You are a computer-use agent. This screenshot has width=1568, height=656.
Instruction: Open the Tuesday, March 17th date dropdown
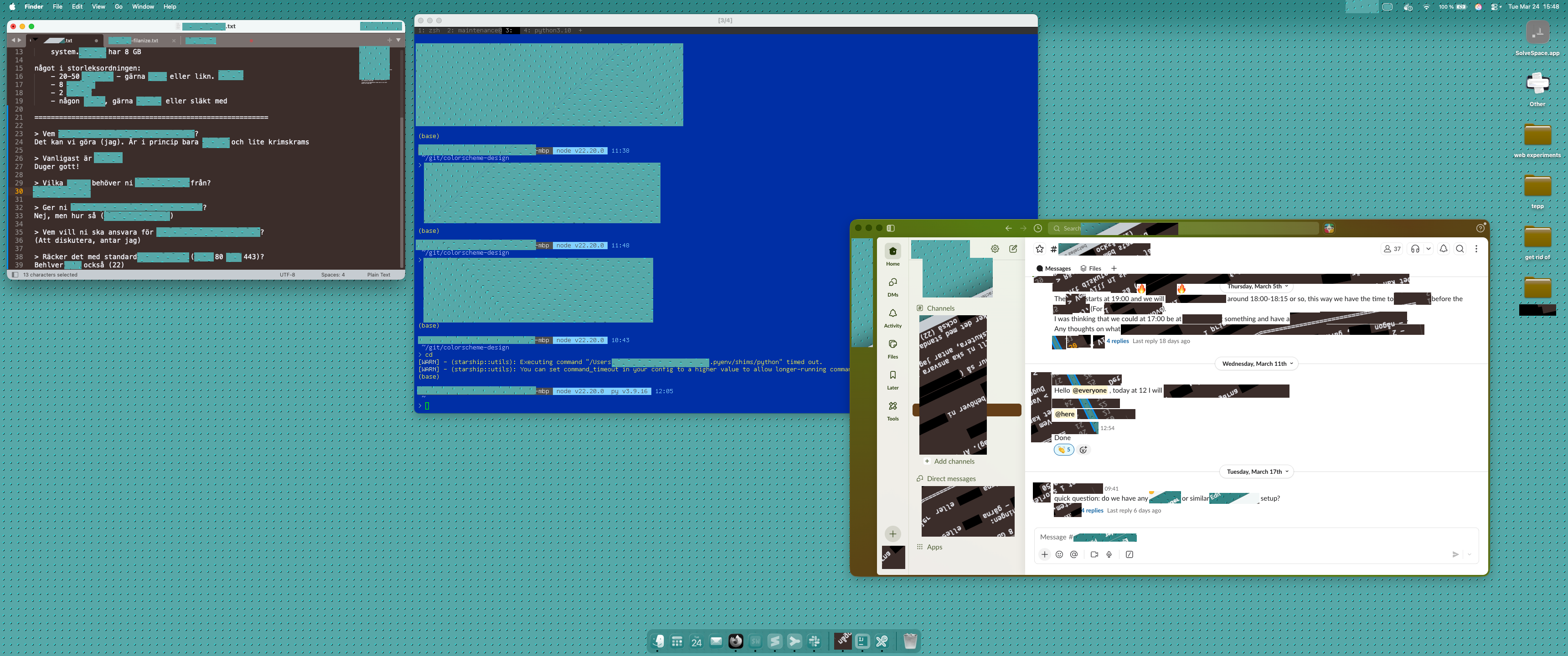click(1257, 471)
